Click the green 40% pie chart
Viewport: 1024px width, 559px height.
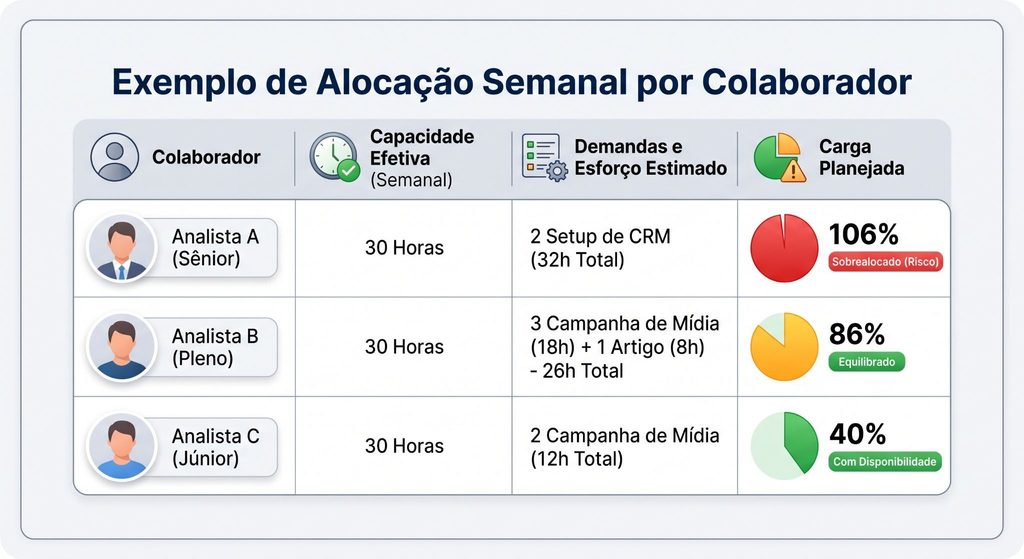click(784, 446)
